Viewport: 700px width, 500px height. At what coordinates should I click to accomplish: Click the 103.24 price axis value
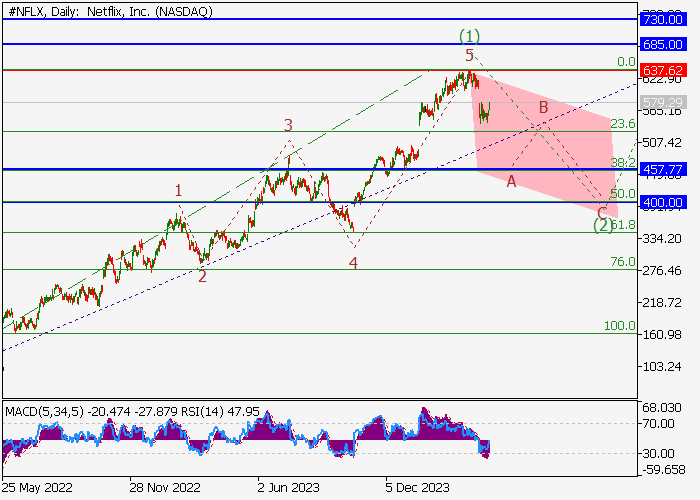tap(662, 367)
